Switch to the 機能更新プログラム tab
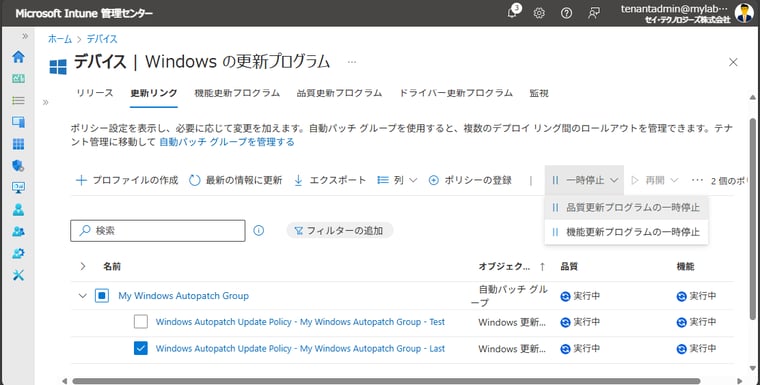760x385 pixels. 237,93
